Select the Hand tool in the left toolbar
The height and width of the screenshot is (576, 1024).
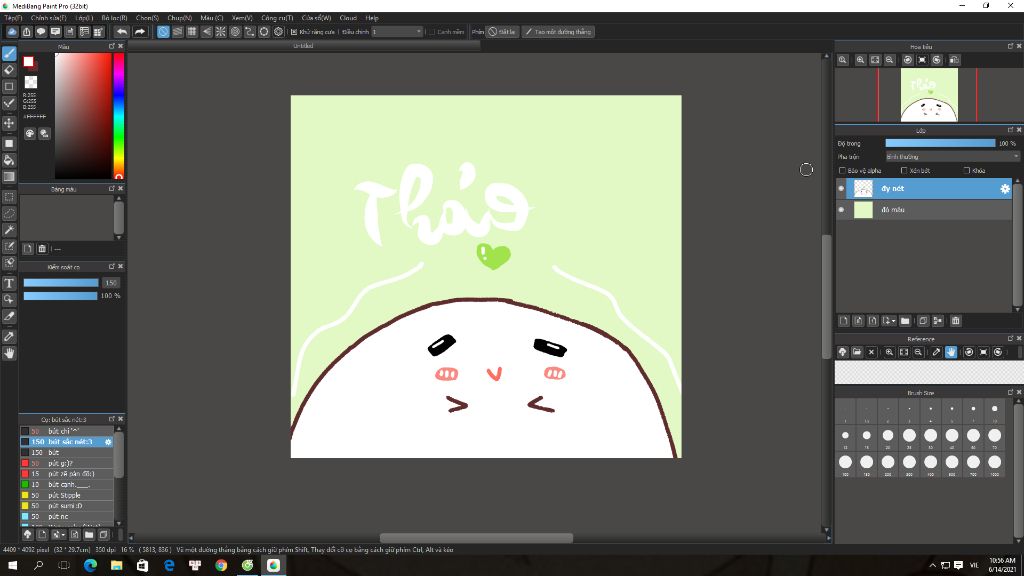pos(9,353)
